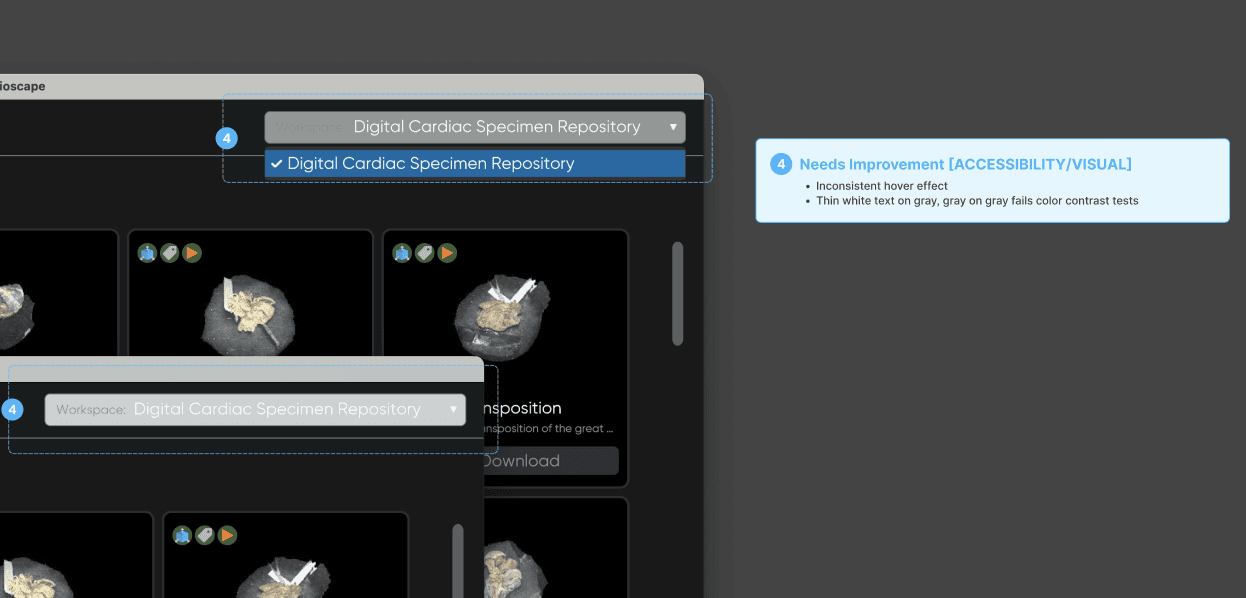The image size is (1246, 598).
Task: Click Download button on the transposition card
Action: (x=551, y=461)
